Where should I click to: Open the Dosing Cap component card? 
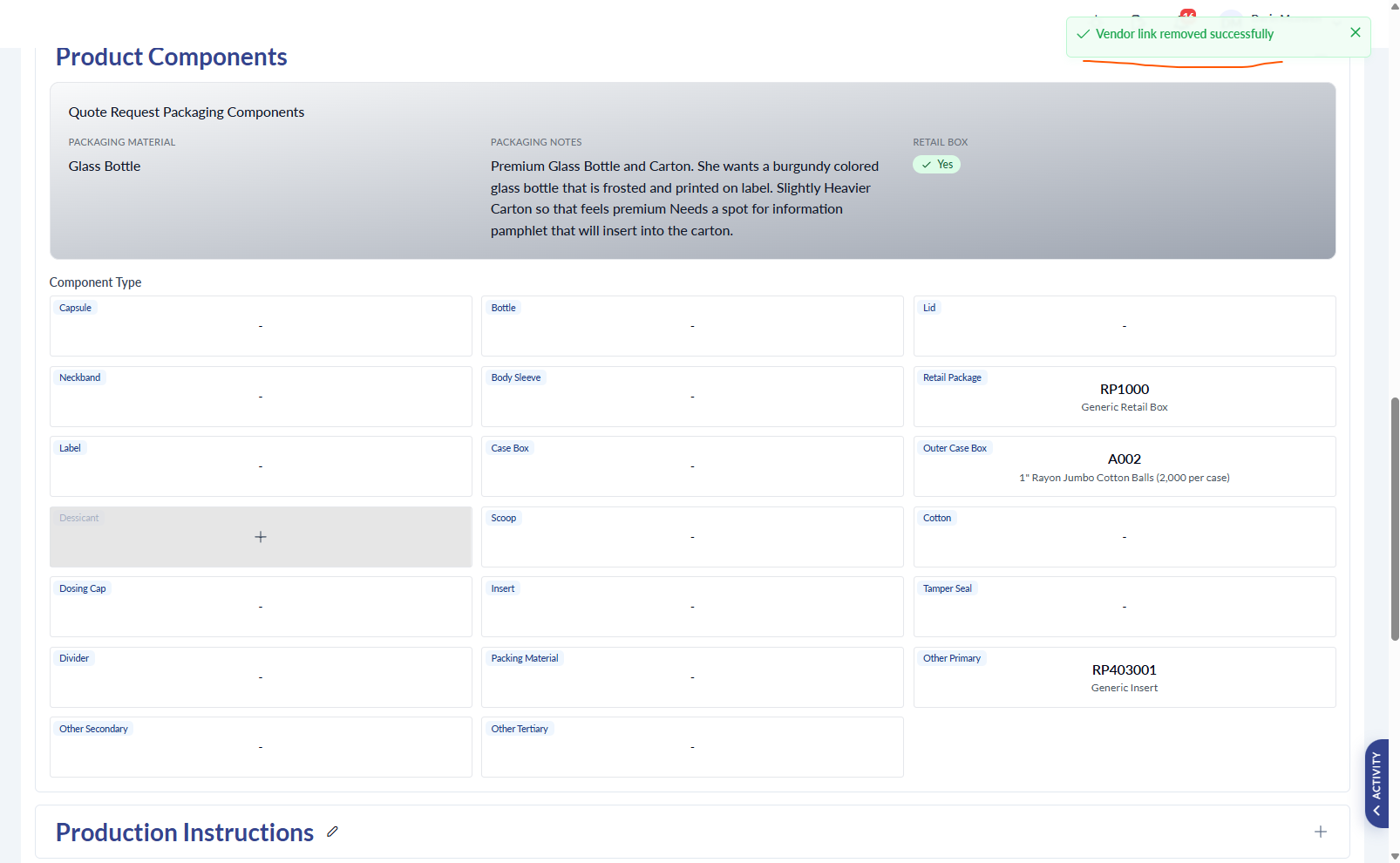point(261,607)
